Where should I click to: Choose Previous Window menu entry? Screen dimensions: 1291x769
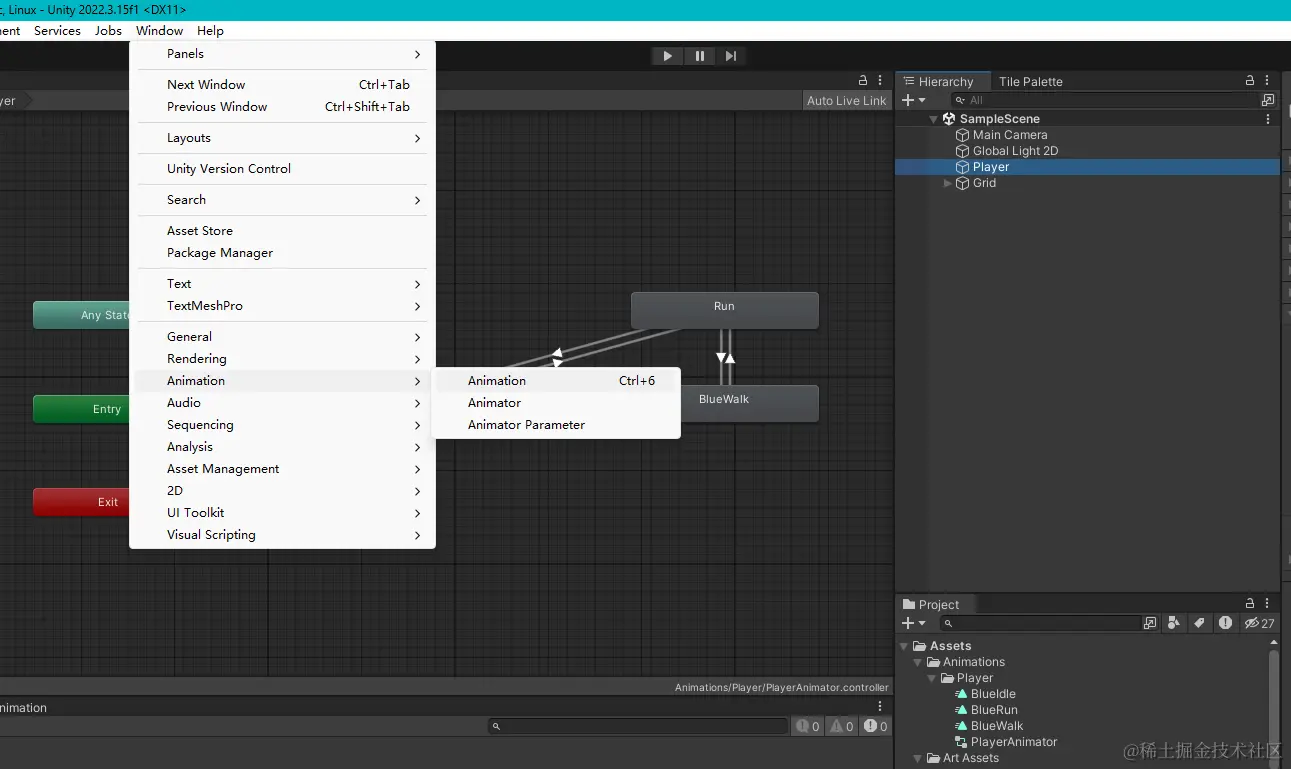(282, 107)
